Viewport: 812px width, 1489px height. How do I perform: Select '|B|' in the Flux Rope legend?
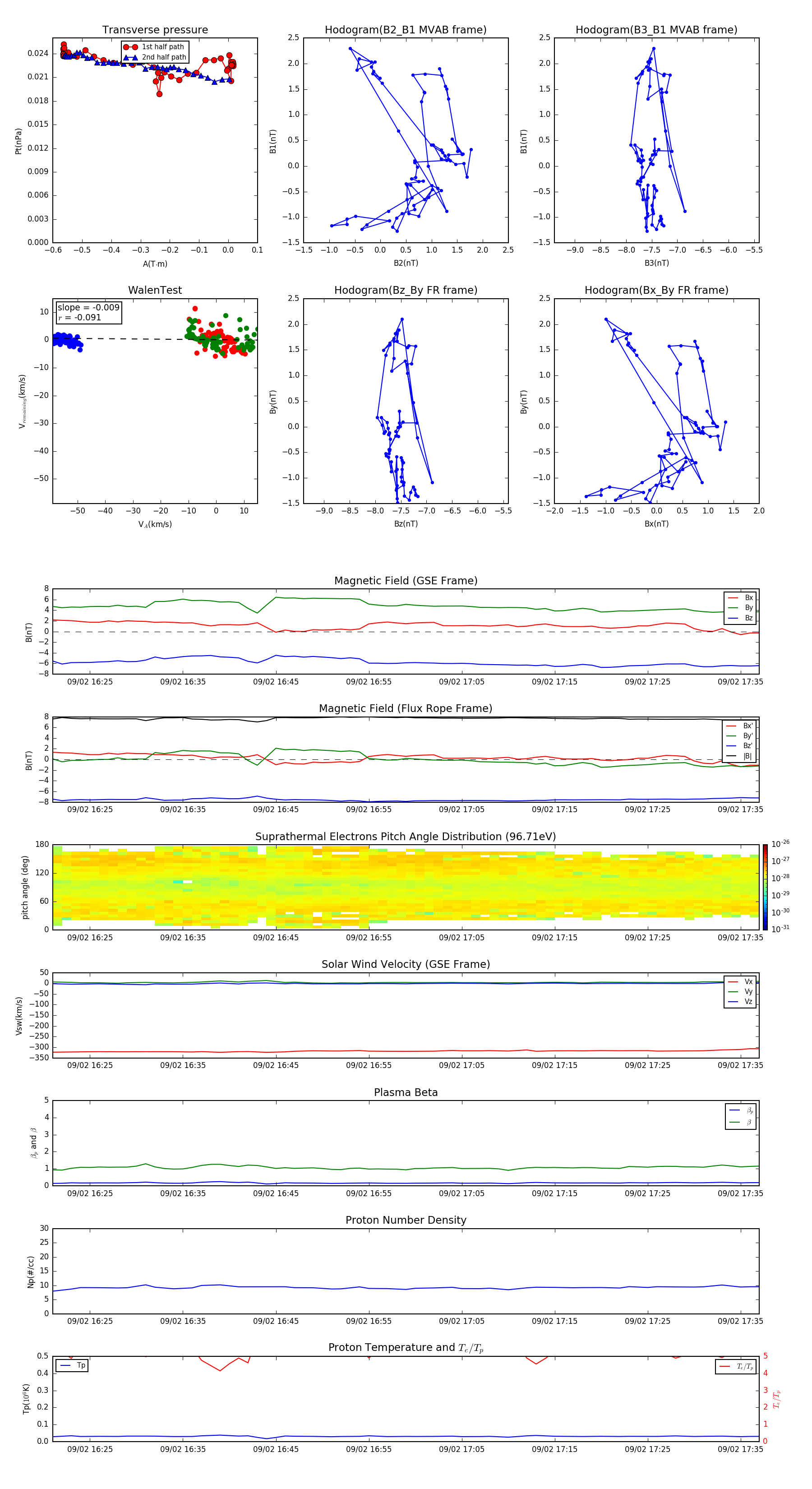[x=740, y=756]
